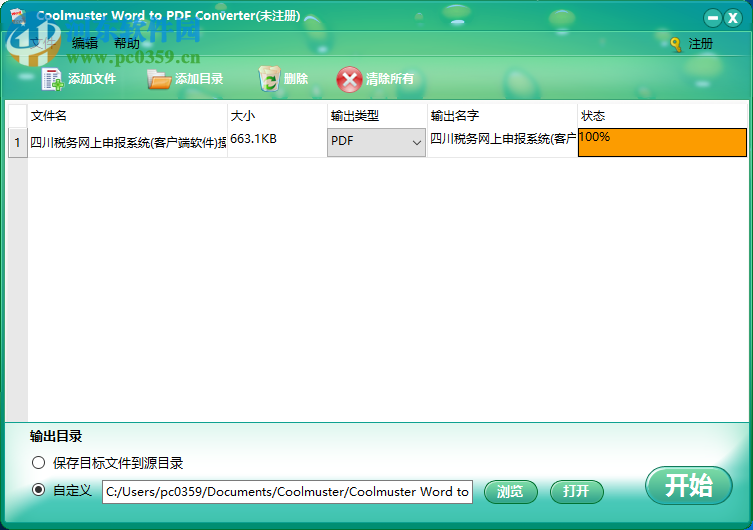Click the key icon next to 注册
This screenshot has height=530, width=753.
coord(676,44)
